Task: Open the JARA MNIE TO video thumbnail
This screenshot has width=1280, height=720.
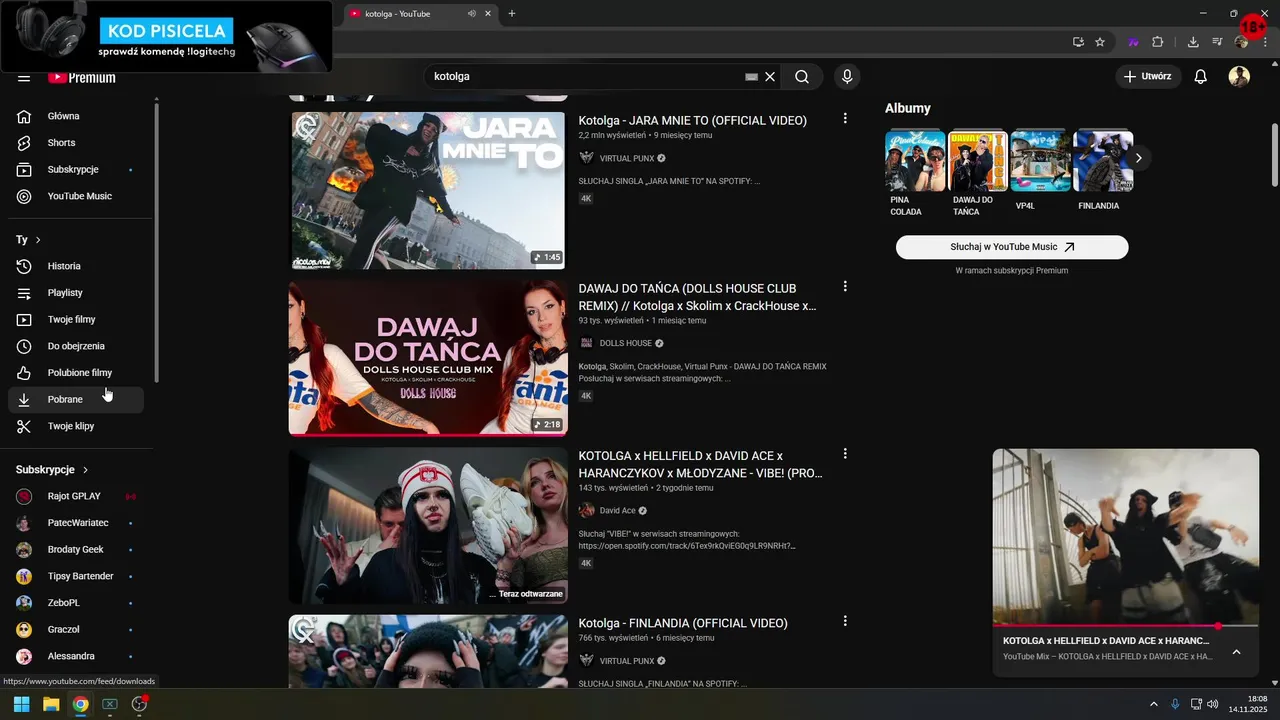Action: coord(428,190)
